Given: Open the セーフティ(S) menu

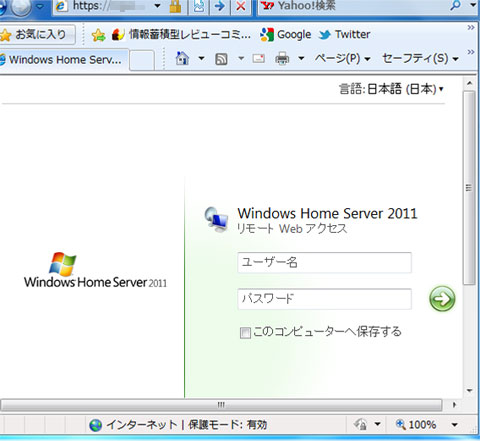Looking at the screenshot, I should coord(420,59).
